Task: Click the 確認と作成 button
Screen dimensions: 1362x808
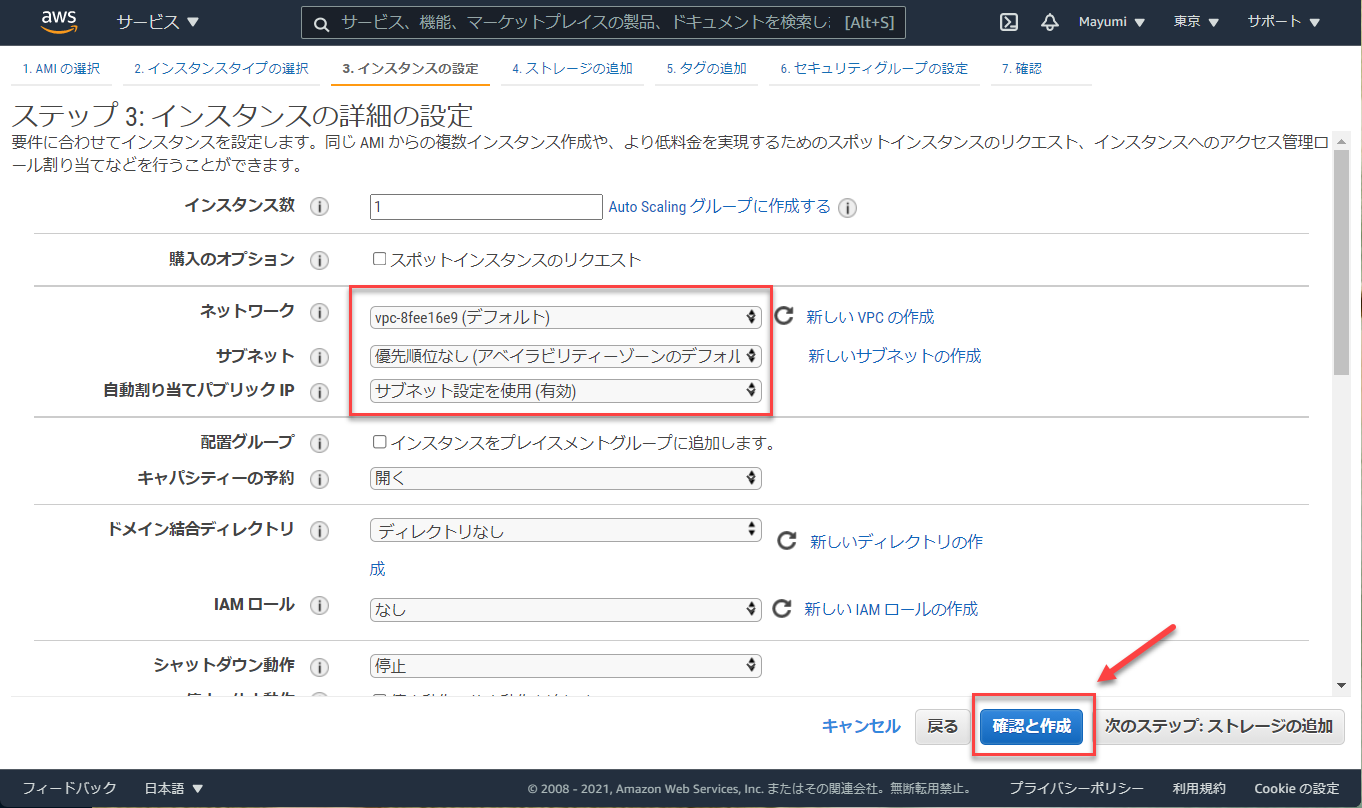Action: [1031, 727]
